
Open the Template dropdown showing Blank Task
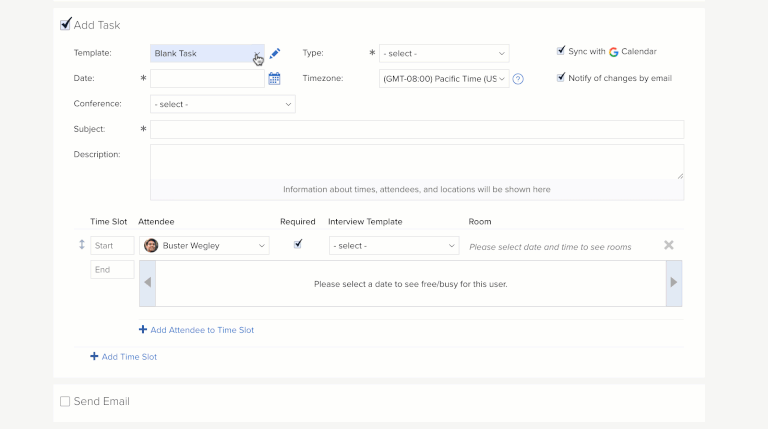(207, 53)
